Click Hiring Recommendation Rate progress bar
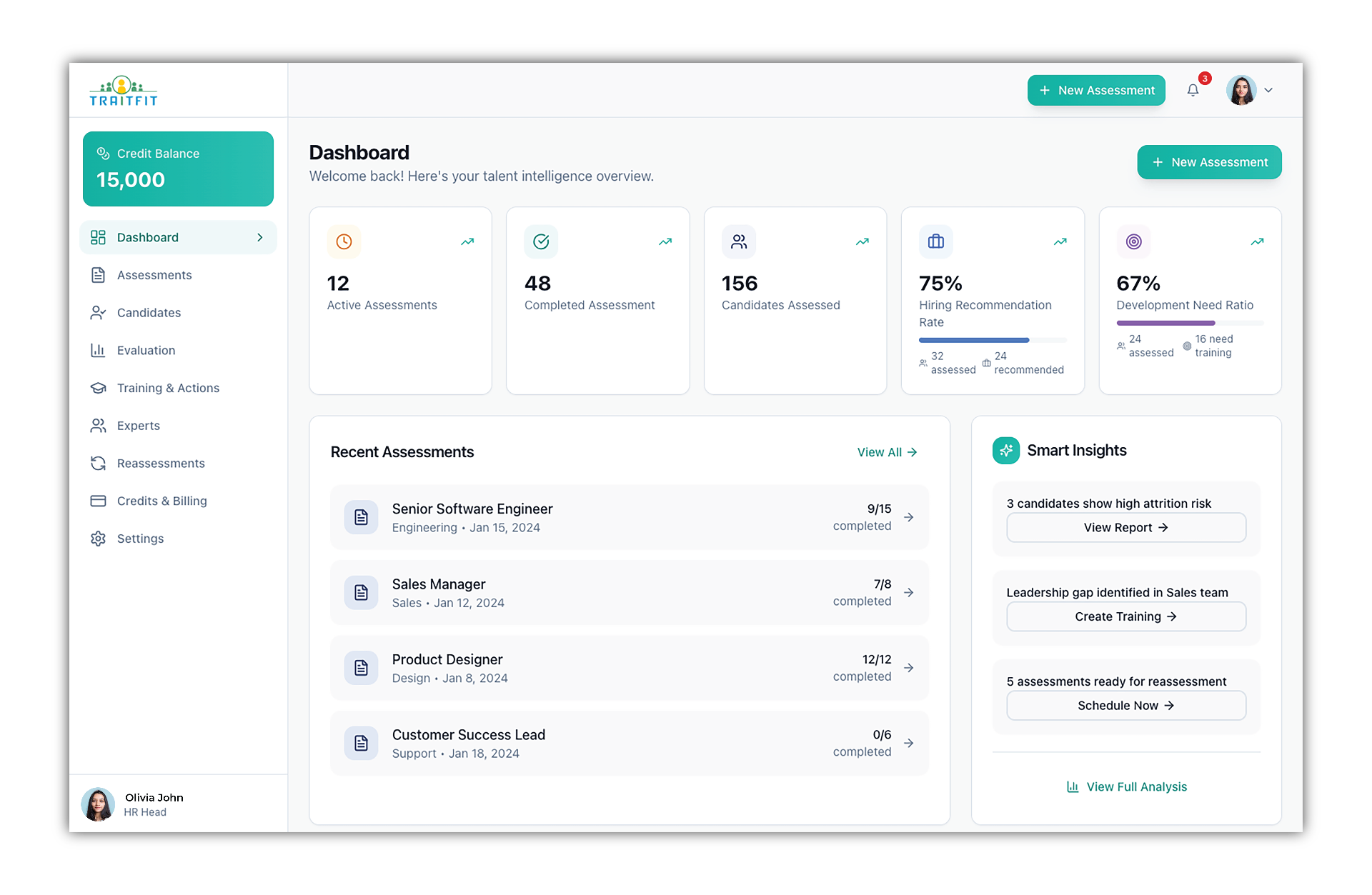1372x895 pixels. click(x=993, y=340)
